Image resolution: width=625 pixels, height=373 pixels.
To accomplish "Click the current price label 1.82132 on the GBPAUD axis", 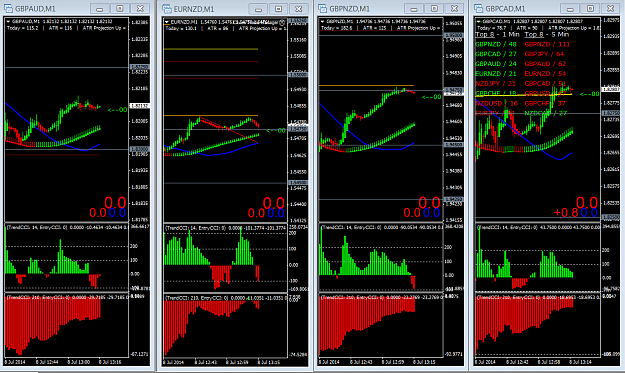I will click(x=140, y=106).
